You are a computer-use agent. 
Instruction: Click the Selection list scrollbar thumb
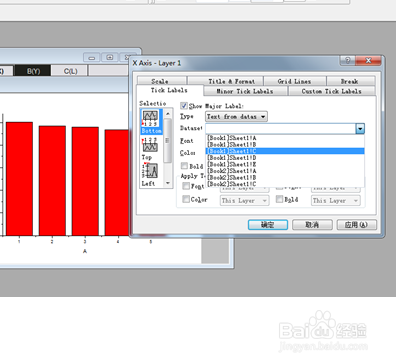pyautogui.click(x=168, y=141)
